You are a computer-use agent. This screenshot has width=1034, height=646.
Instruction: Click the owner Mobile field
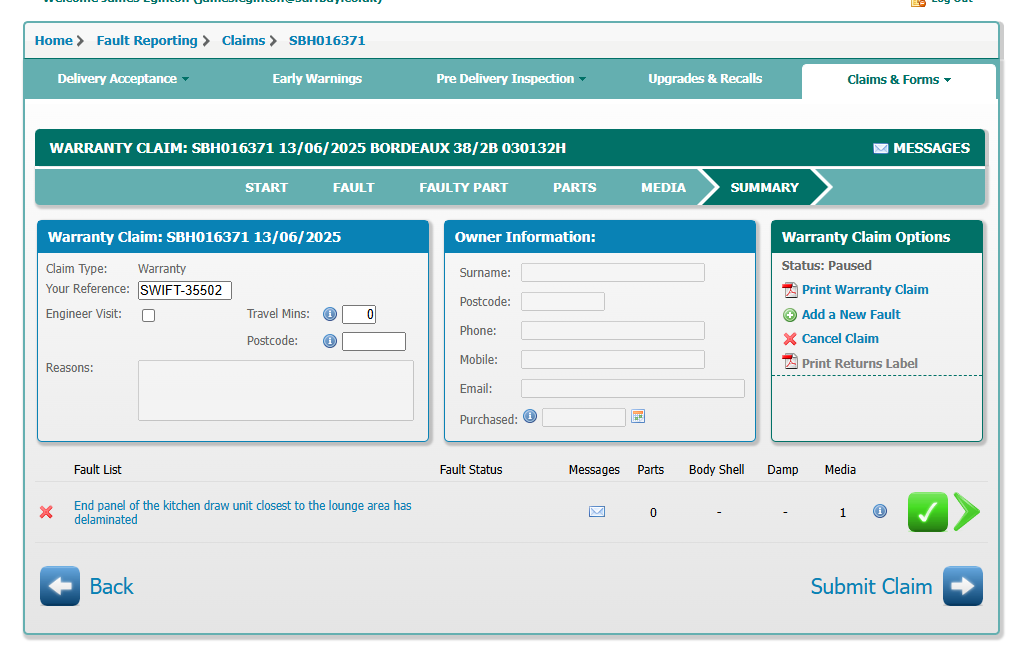click(x=613, y=360)
